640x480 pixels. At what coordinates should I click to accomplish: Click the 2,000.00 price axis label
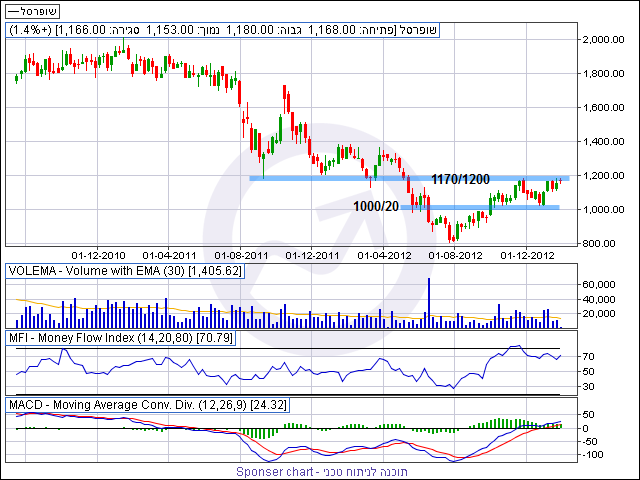pos(605,40)
